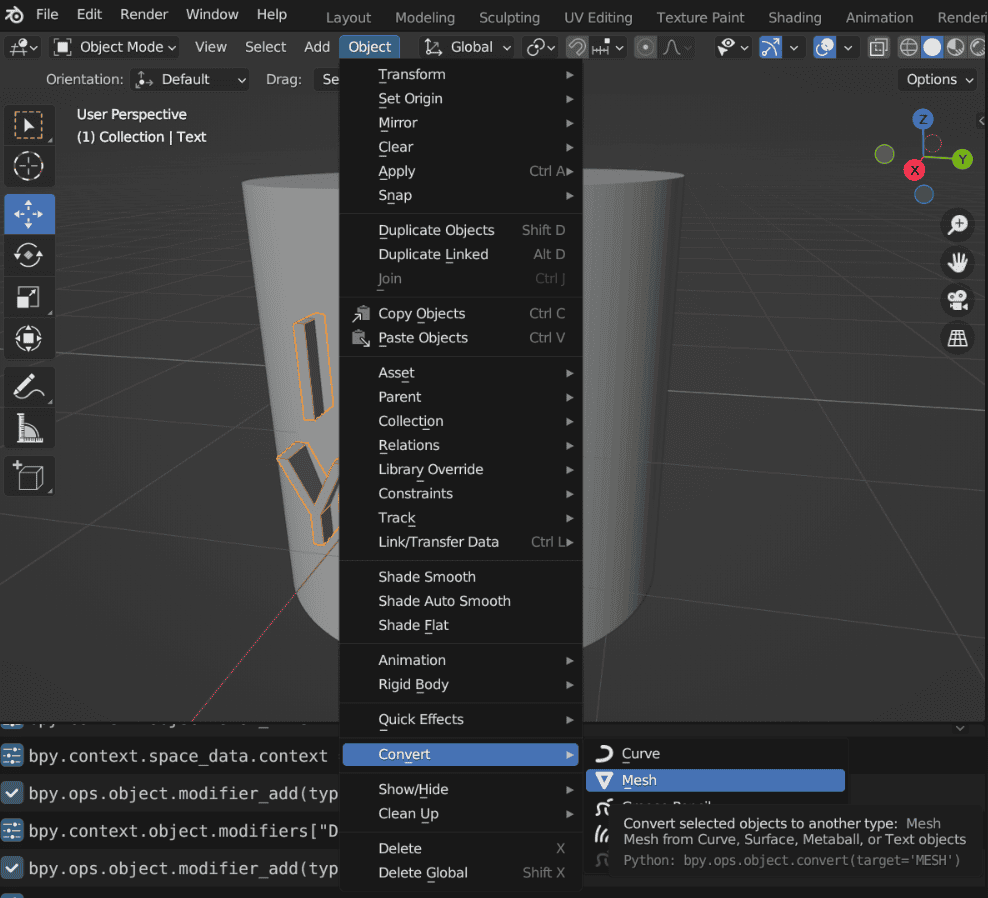Open visibility filter dropdown

[x=733, y=47]
